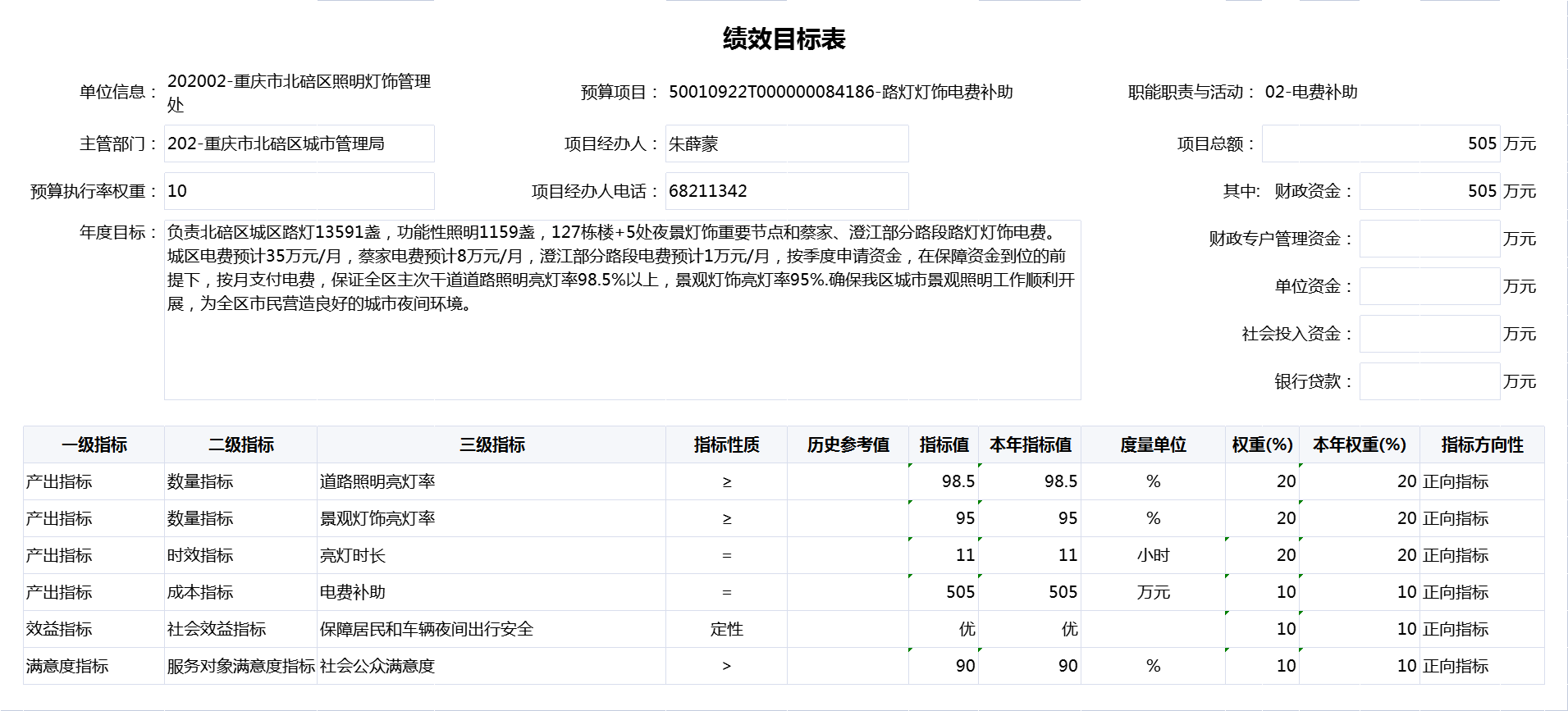Select the 度量单位 column header
The image size is (1568, 711).
pos(1153,444)
